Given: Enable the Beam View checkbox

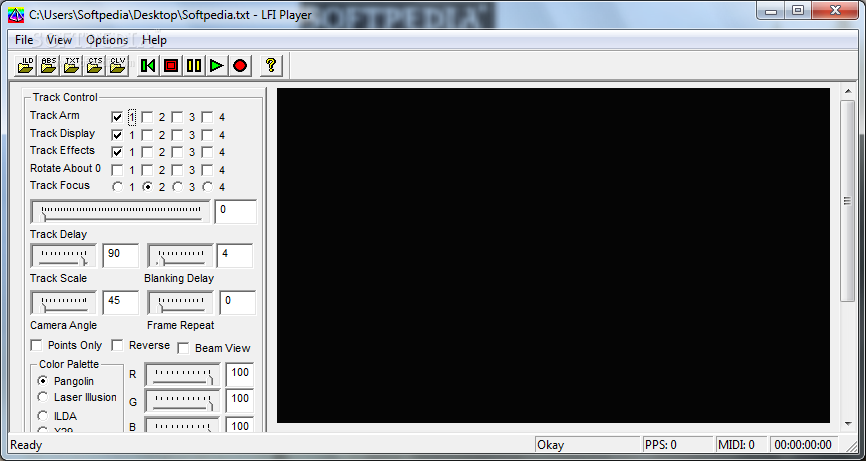Looking at the screenshot, I should click(183, 348).
